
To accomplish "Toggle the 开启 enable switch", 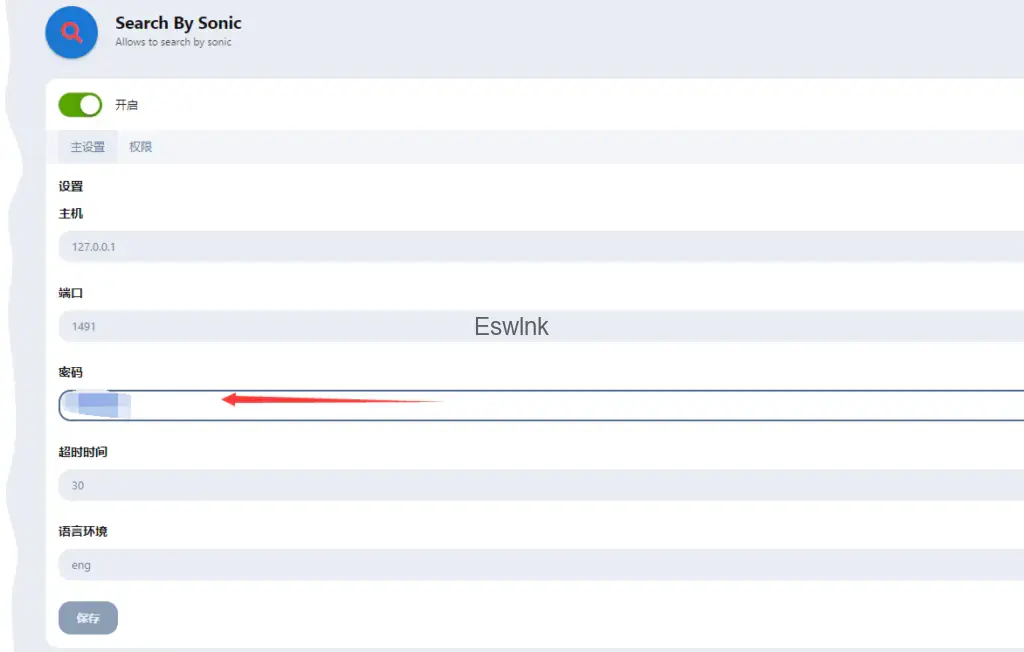I will pyautogui.click(x=80, y=105).
